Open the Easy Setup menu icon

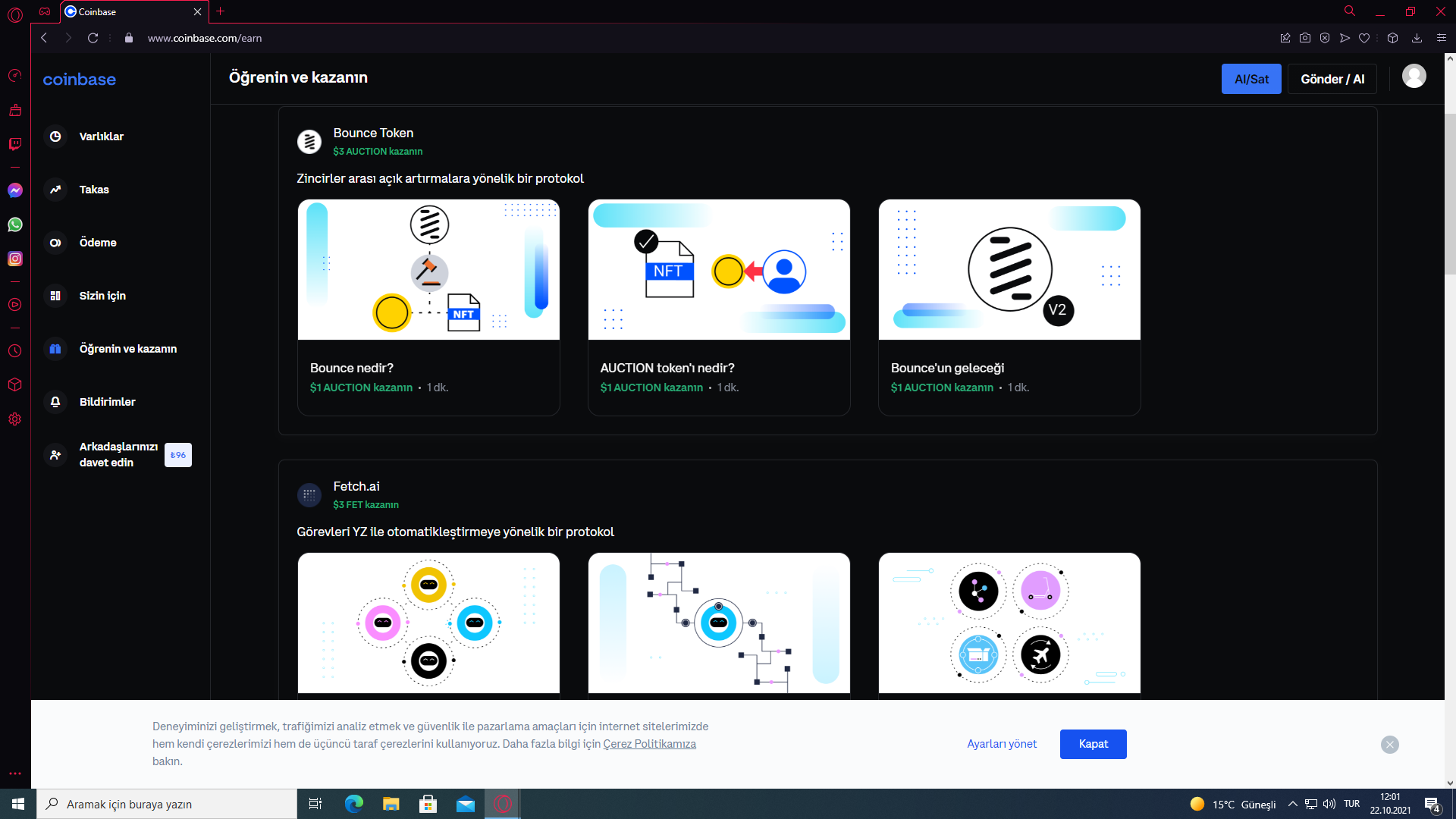(x=1442, y=38)
